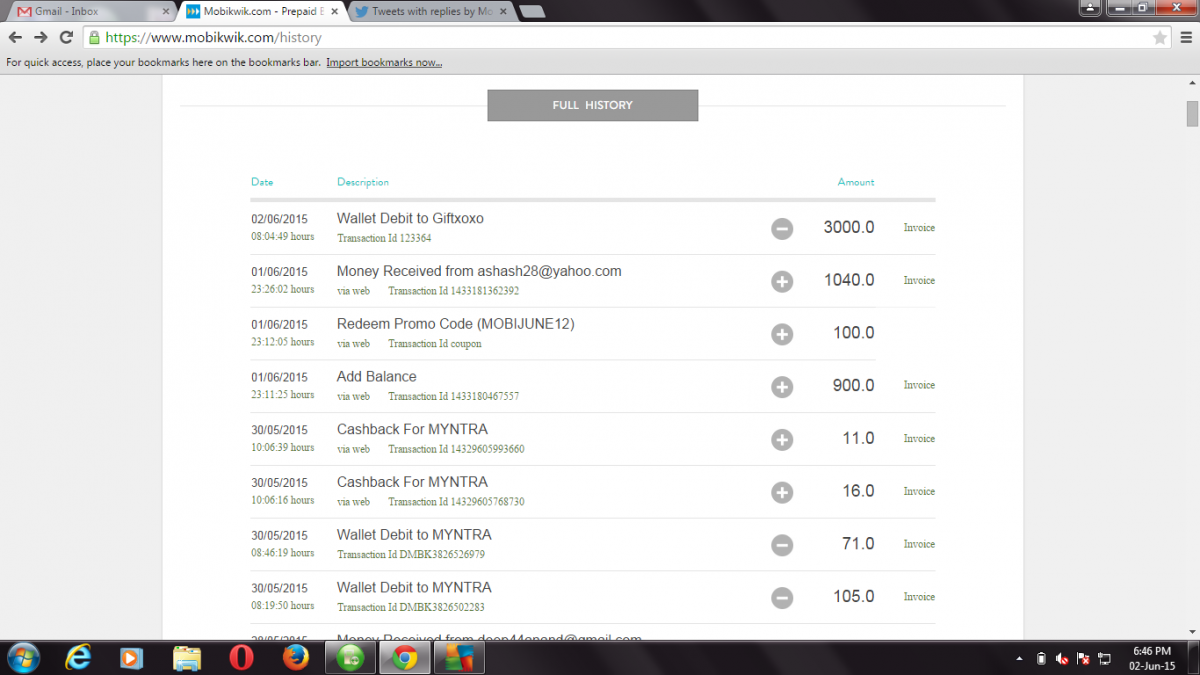
Task: Click the Date column header
Action: coord(262,182)
